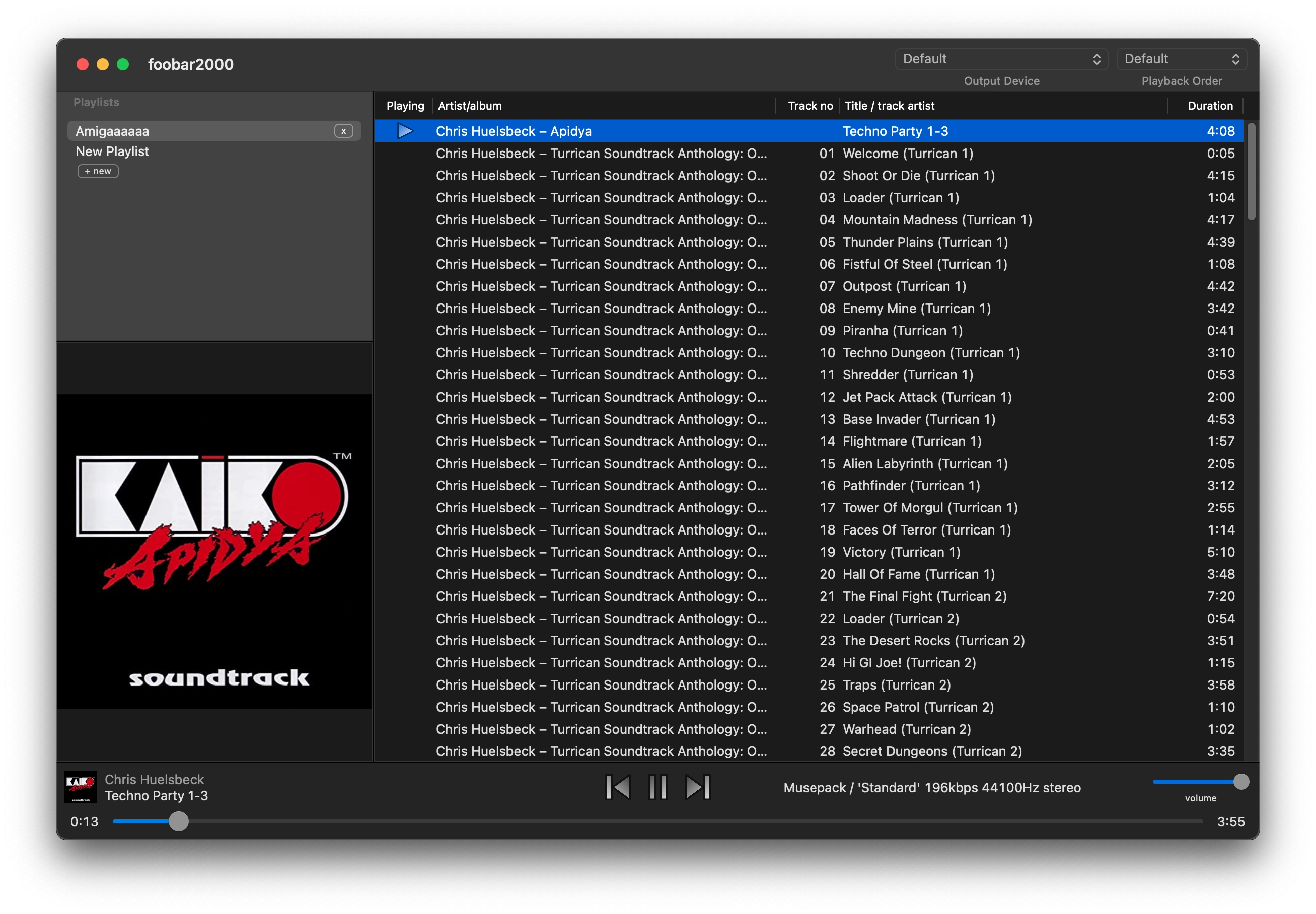Screen dimensions: 1316x914
Task: Pause the current playback
Action: coord(657,787)
